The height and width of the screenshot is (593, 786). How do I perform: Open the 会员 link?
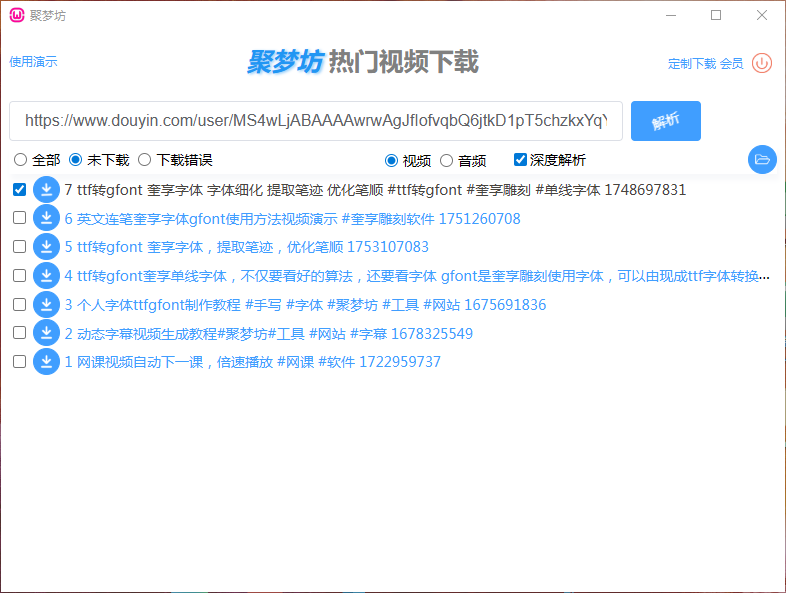pyautogui.click(x=731, y=64)
